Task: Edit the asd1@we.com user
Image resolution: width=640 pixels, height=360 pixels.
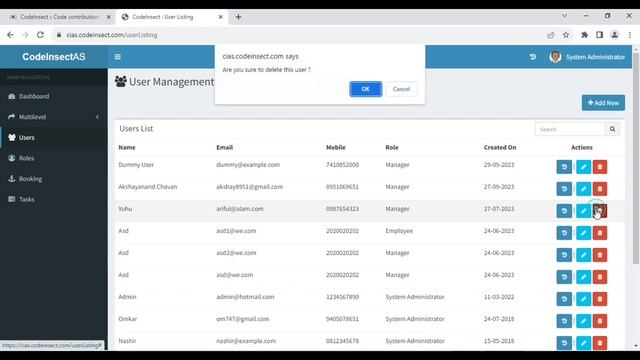Action: coord(583,233)
